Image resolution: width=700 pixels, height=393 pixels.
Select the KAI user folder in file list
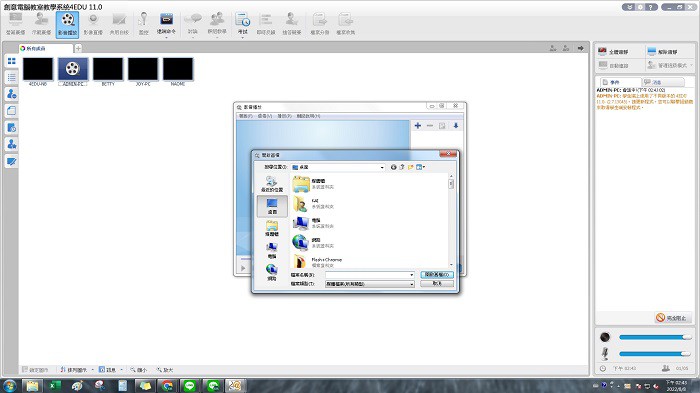(313, 204)
